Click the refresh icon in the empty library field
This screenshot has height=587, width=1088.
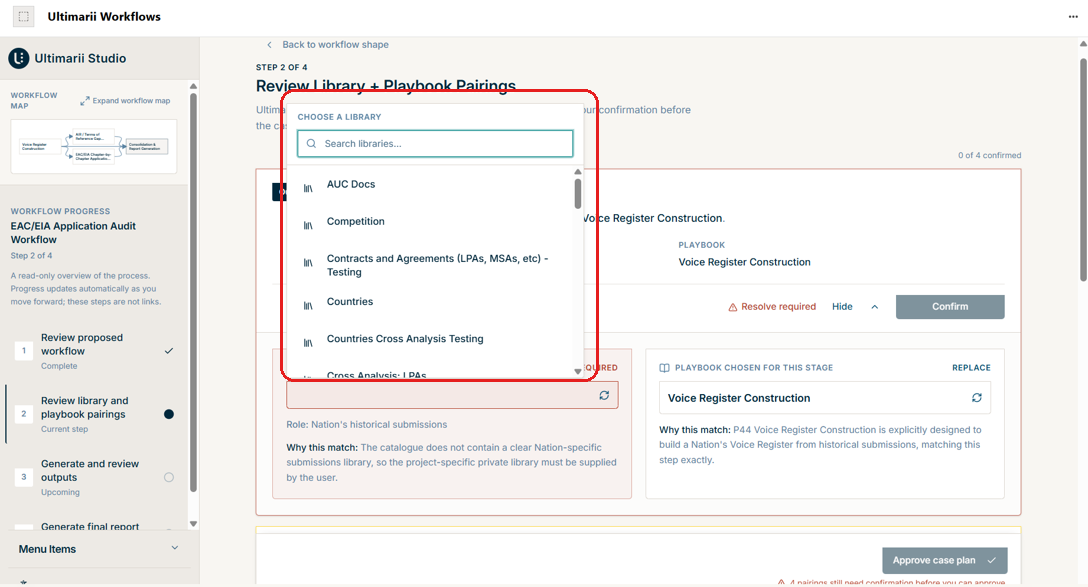(x=604, y=395)
